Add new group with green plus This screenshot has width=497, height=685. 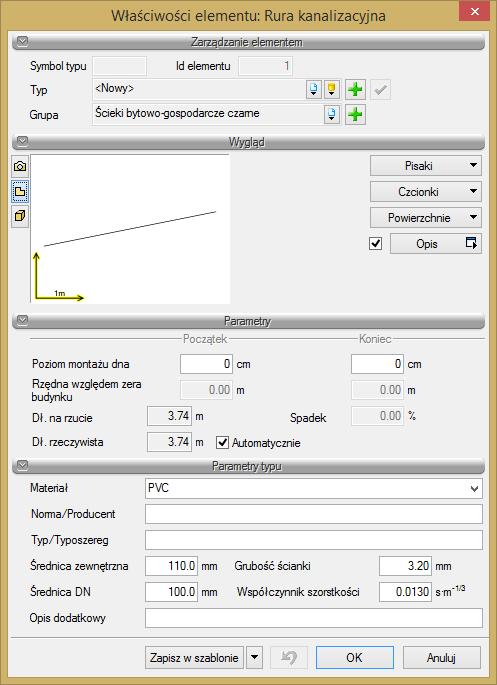point(355,114)
